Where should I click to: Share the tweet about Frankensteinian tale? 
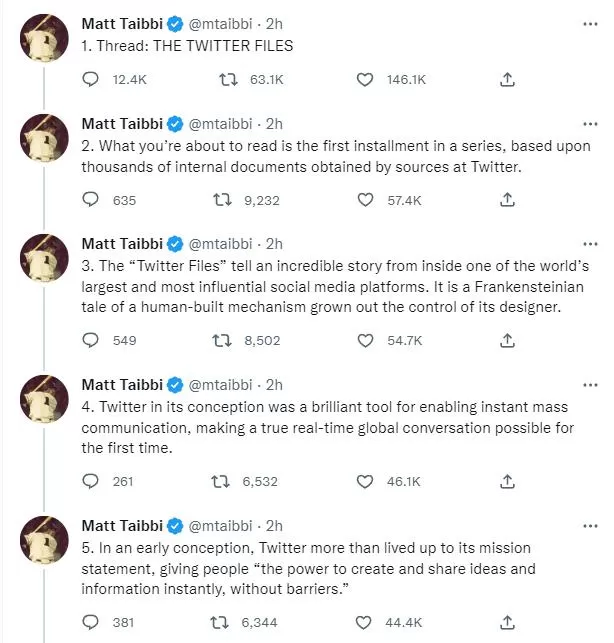507,340
